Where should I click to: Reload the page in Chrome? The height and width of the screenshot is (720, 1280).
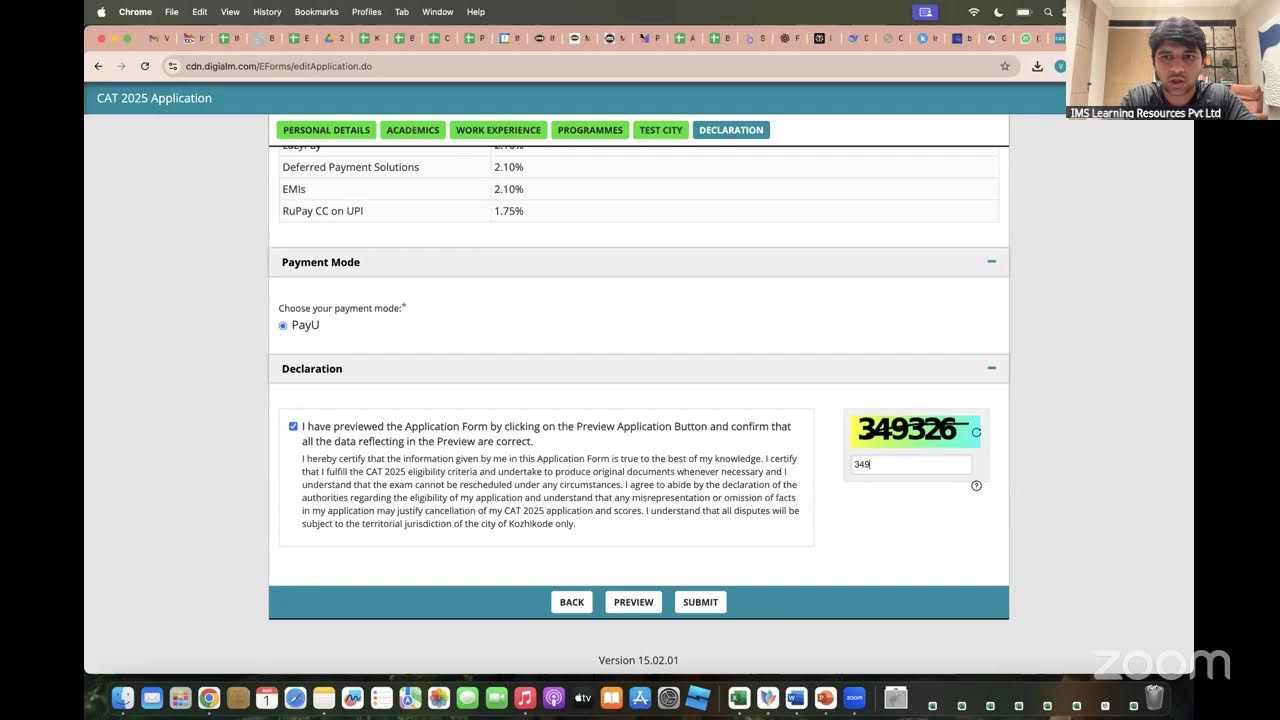[145, 66]
